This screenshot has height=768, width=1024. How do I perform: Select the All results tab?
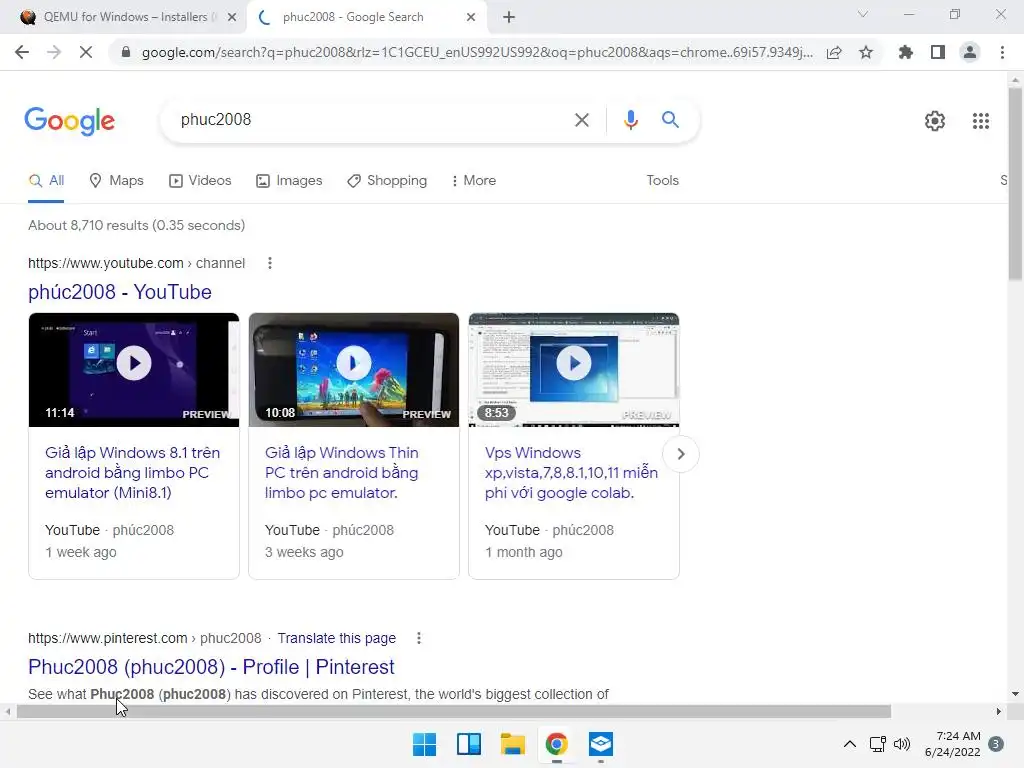[46, 181]
